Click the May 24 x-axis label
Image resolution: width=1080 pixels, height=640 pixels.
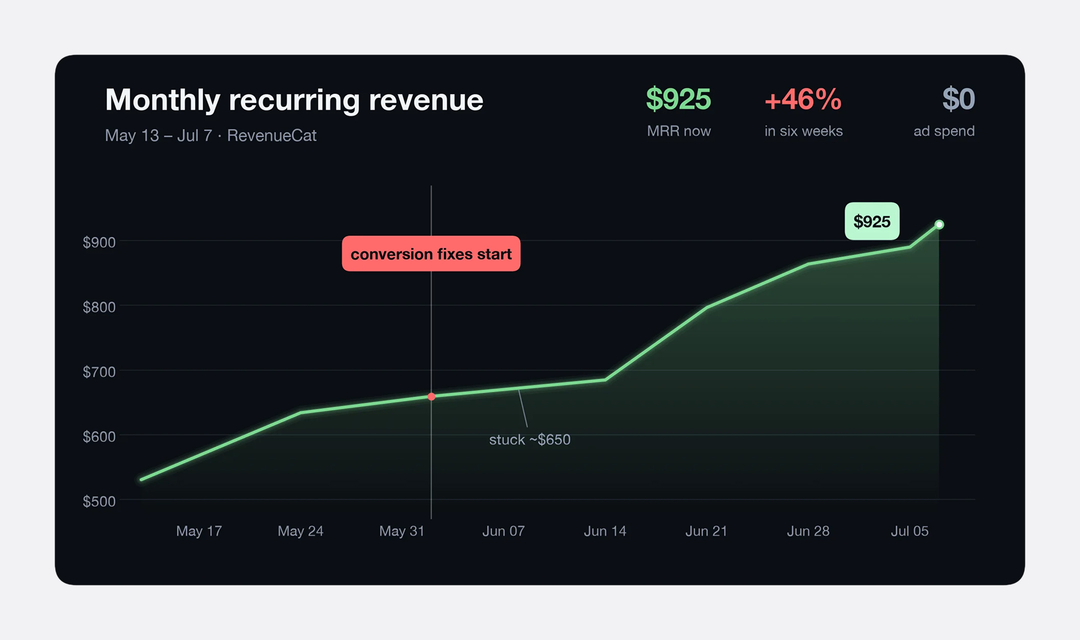(300, 531)
